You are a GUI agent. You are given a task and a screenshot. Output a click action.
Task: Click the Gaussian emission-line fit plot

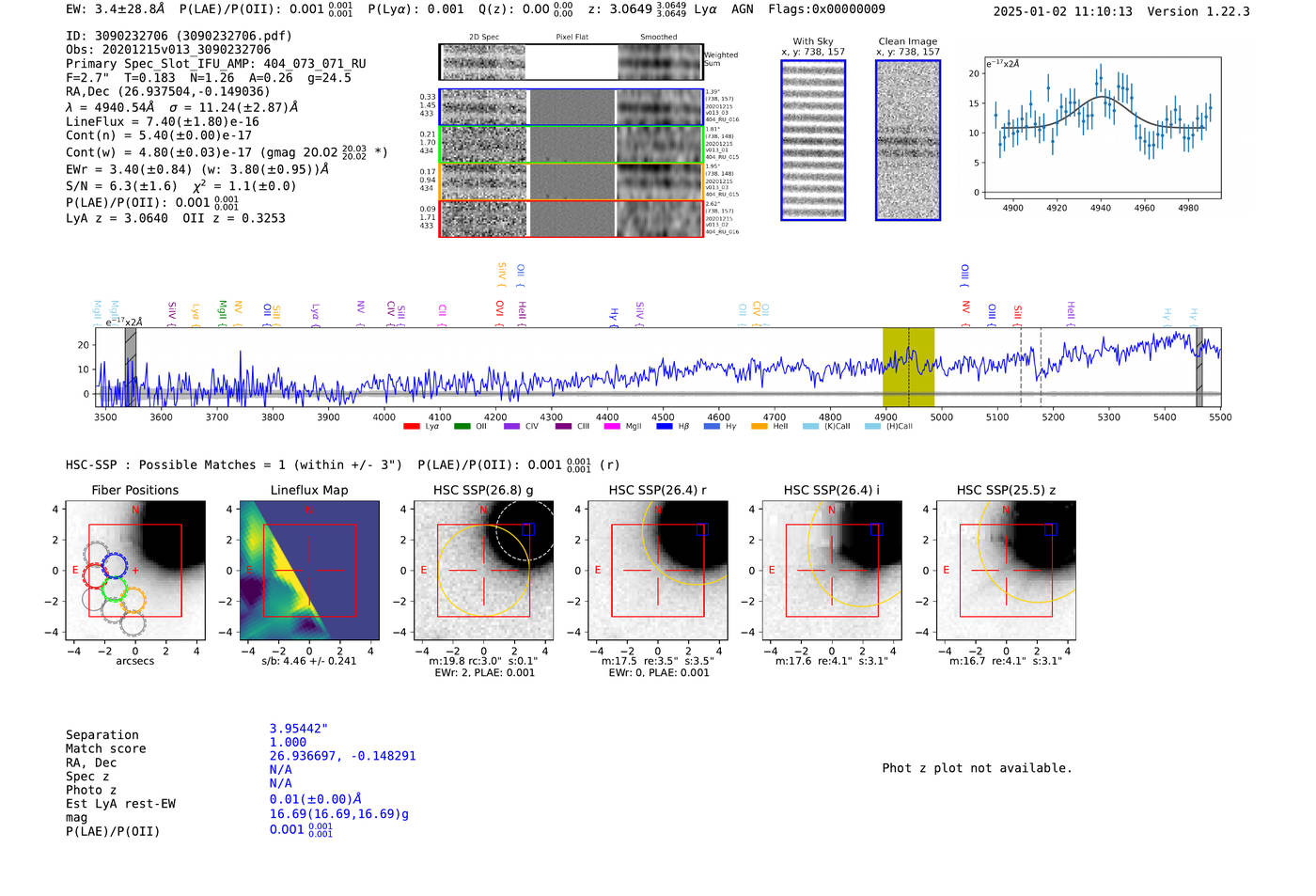tap(1102, 128)
